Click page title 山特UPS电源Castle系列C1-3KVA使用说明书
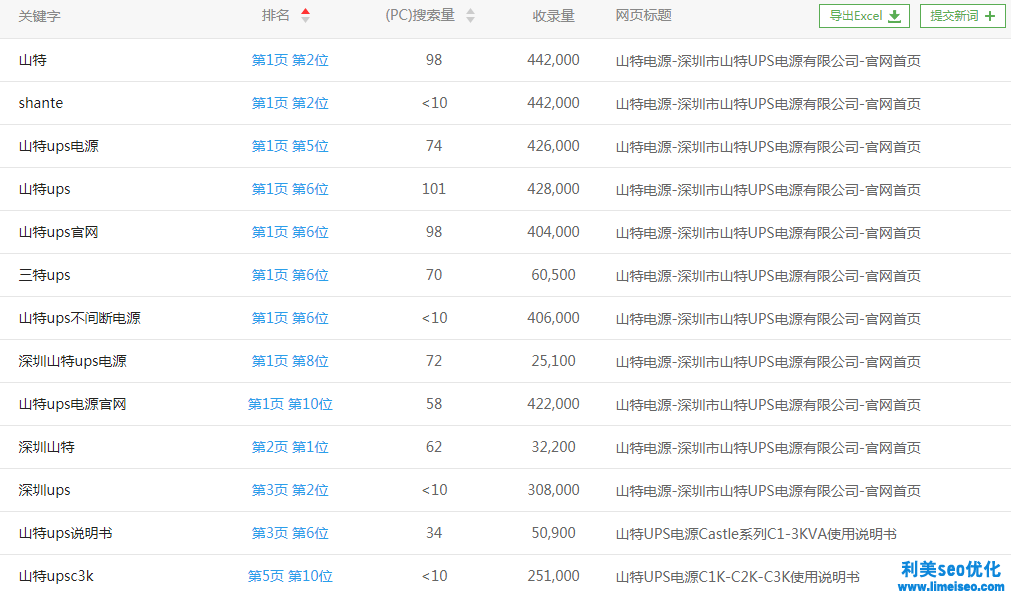Viewport: 1011px width, 597px height. pyautogui.click(x=756, y=534)
